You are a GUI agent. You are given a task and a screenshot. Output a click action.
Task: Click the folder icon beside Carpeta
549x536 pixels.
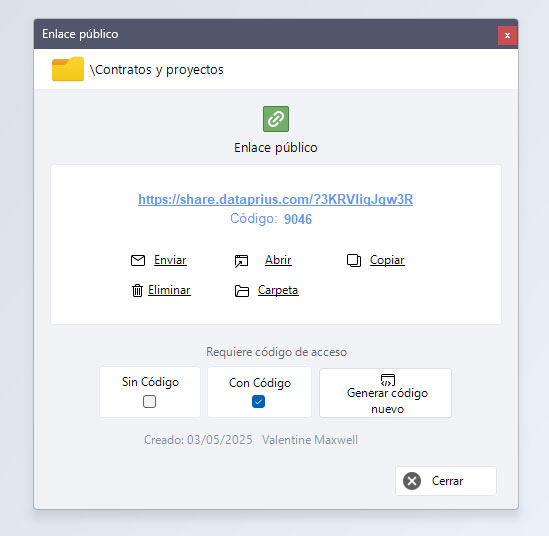point(242,291)
